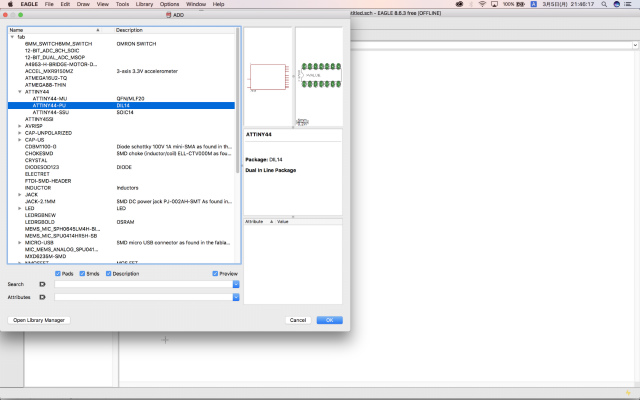
Task: Click the ATTINY44 schematic symbol preview
Action: 269,77
